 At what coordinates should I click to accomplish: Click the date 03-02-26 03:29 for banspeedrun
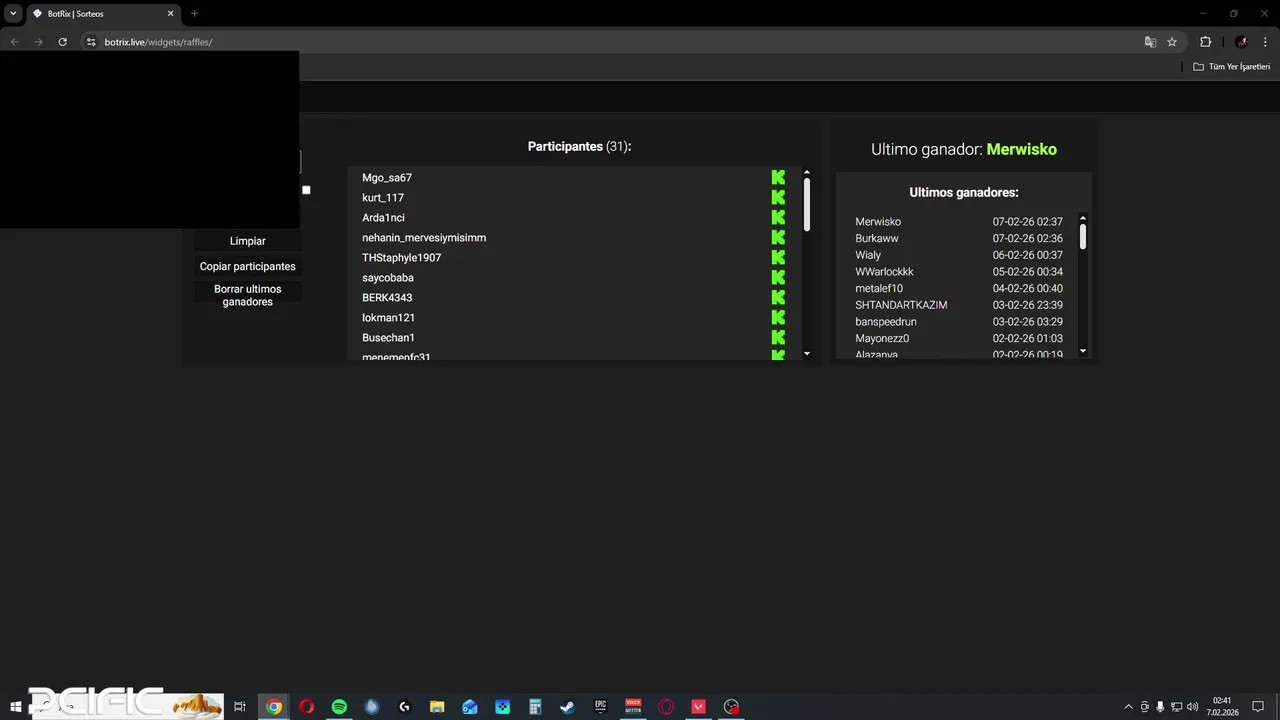[1027, 322]
